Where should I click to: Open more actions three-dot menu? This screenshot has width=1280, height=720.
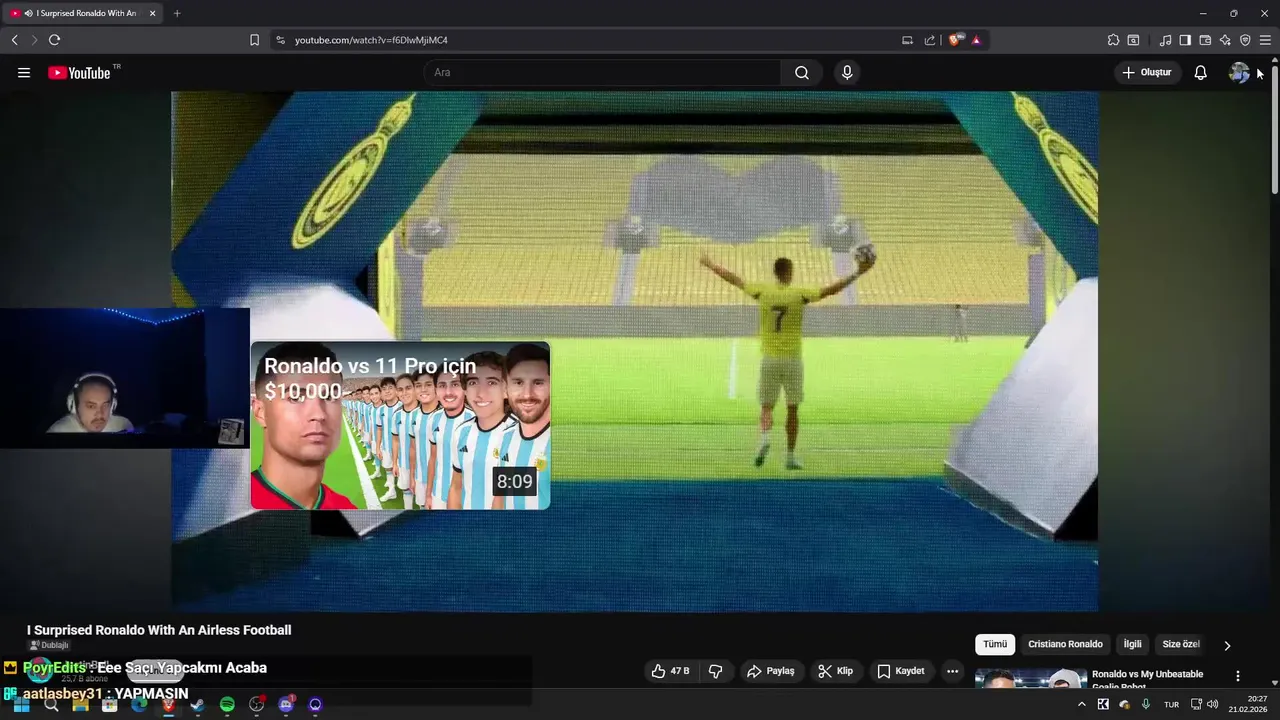coord(952,671)
